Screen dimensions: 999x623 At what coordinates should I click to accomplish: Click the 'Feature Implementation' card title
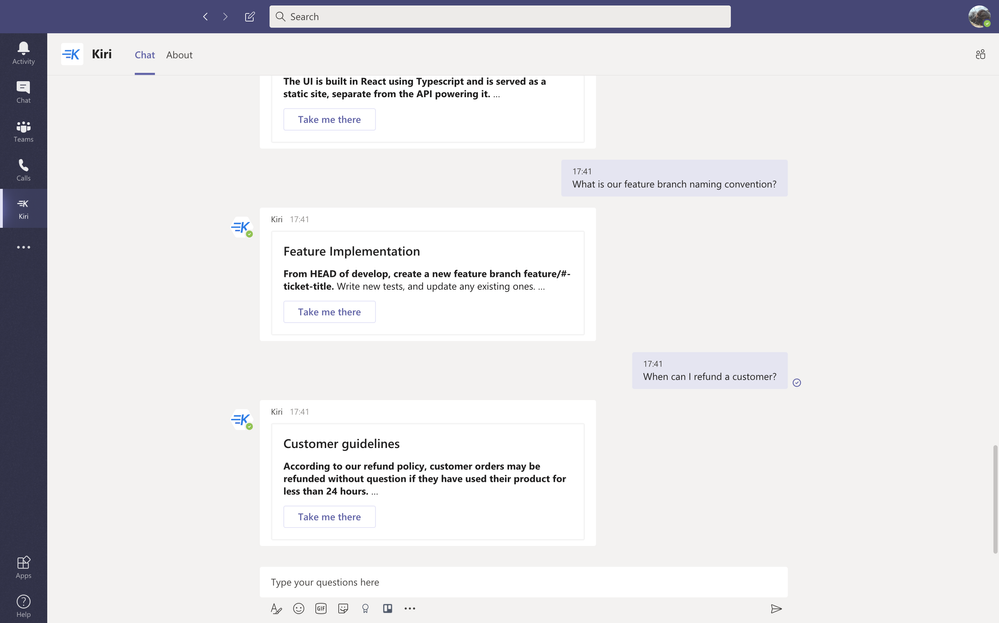(x=352, y=251)
